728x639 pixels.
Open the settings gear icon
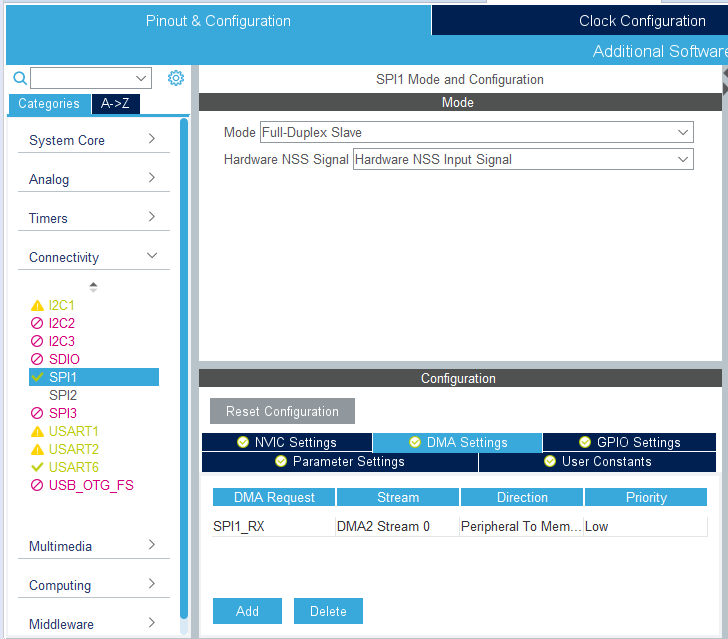176,78
